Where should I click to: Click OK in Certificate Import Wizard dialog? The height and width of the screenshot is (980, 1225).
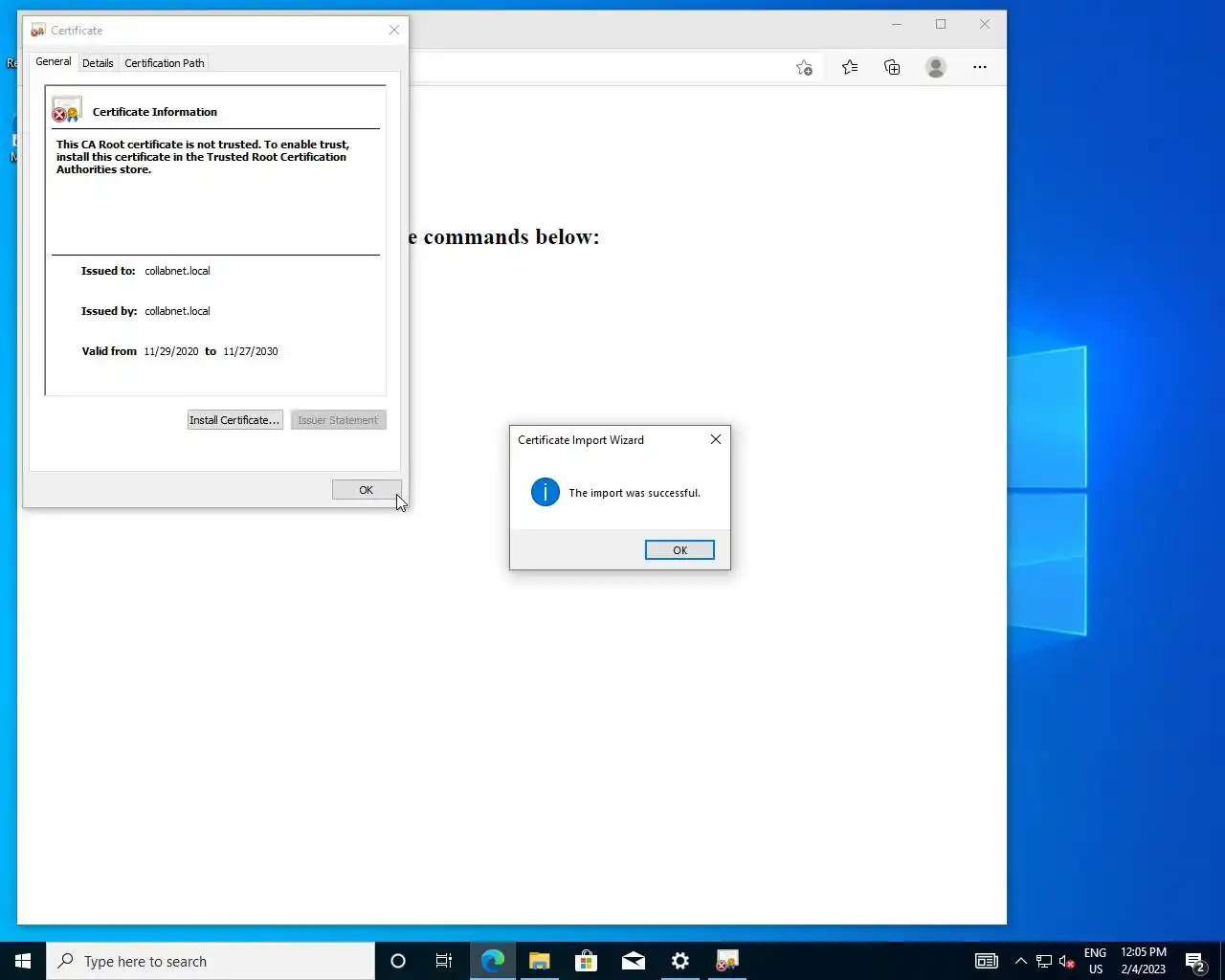pyautogui.click(x=679, y=550)
